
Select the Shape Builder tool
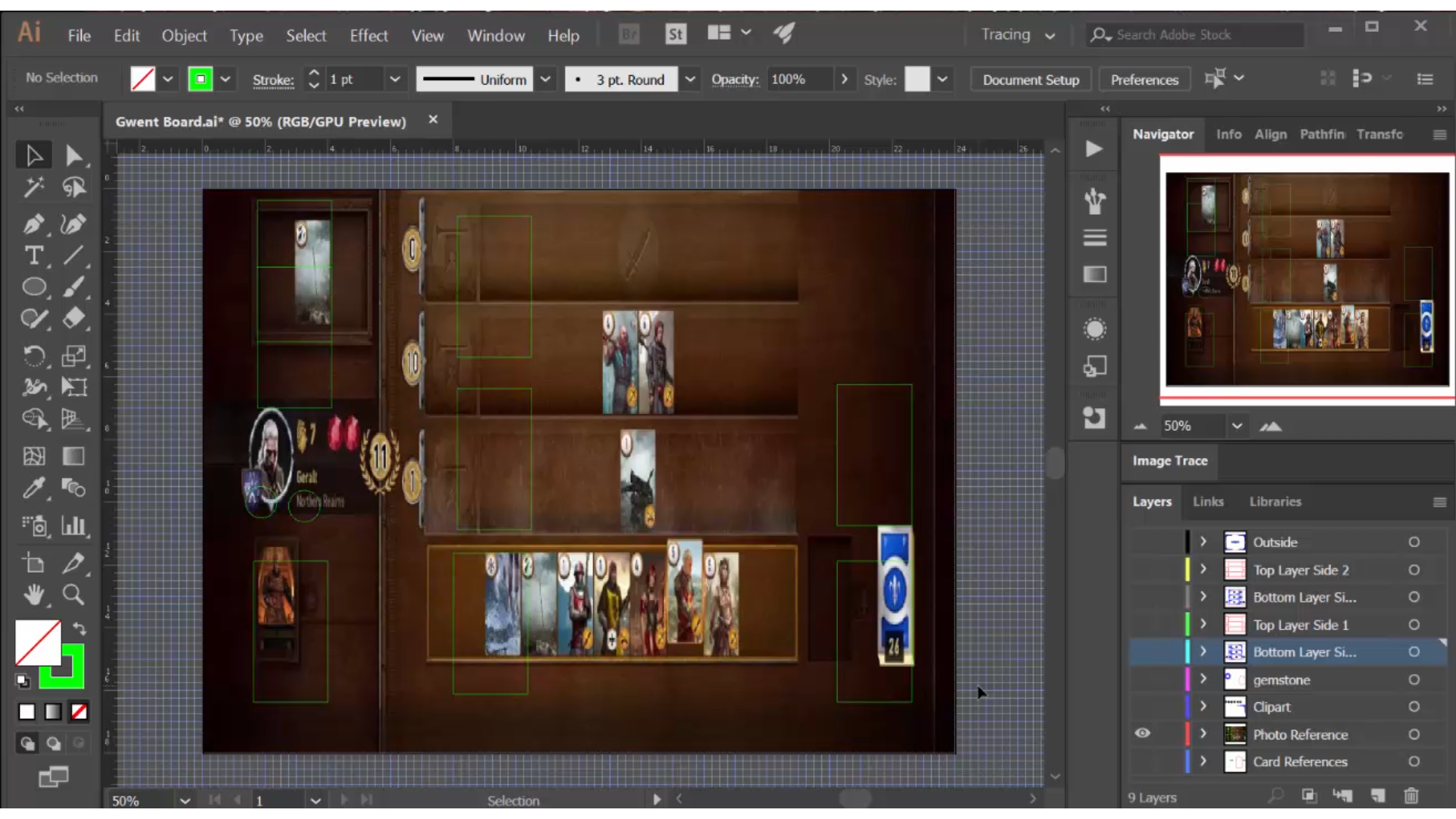pos(33,419)
